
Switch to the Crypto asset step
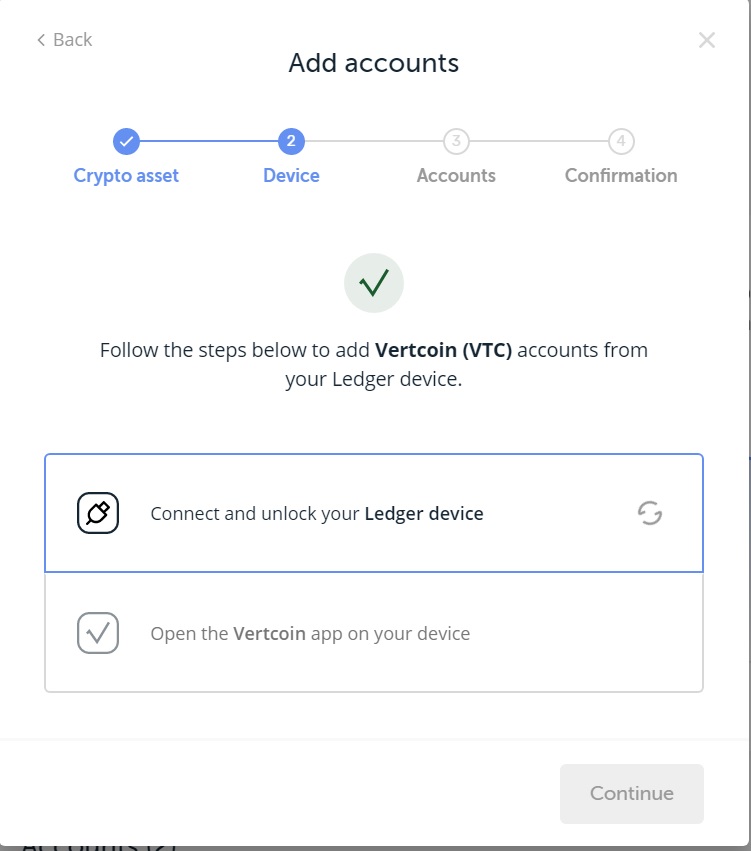coord(126,175)
